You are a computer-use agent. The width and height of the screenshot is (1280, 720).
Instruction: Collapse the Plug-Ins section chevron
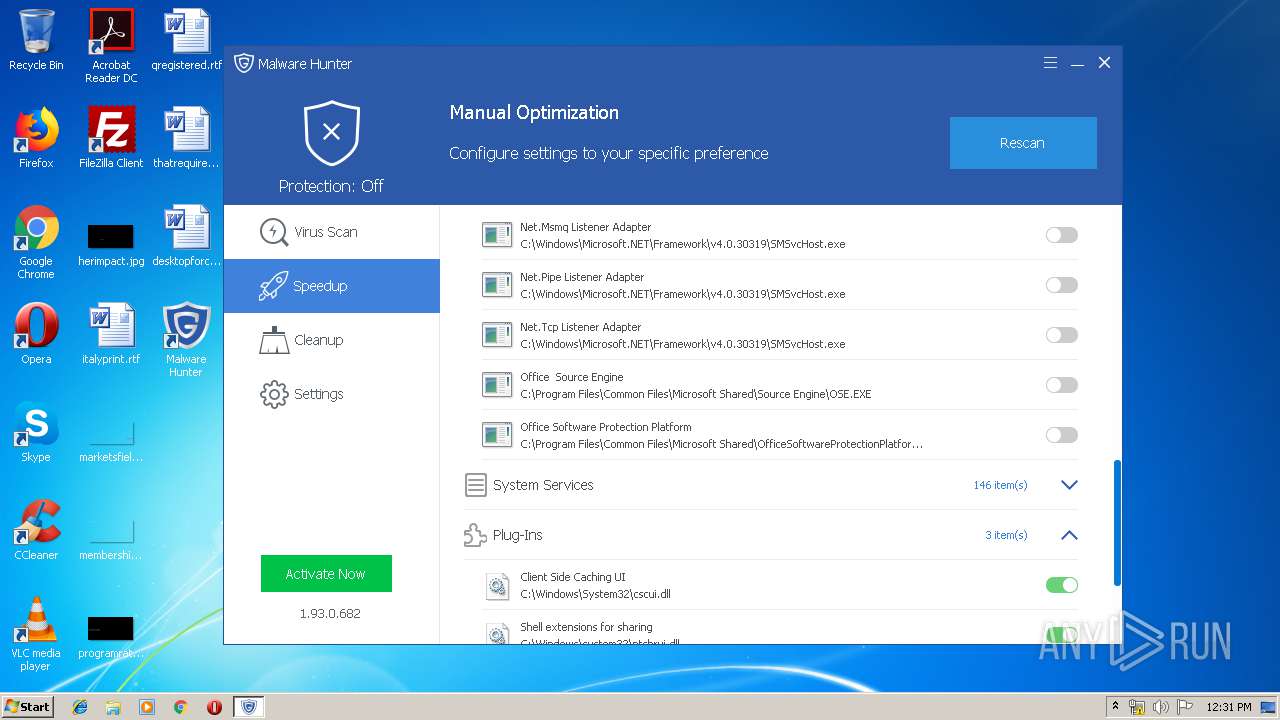point(1069,535)
